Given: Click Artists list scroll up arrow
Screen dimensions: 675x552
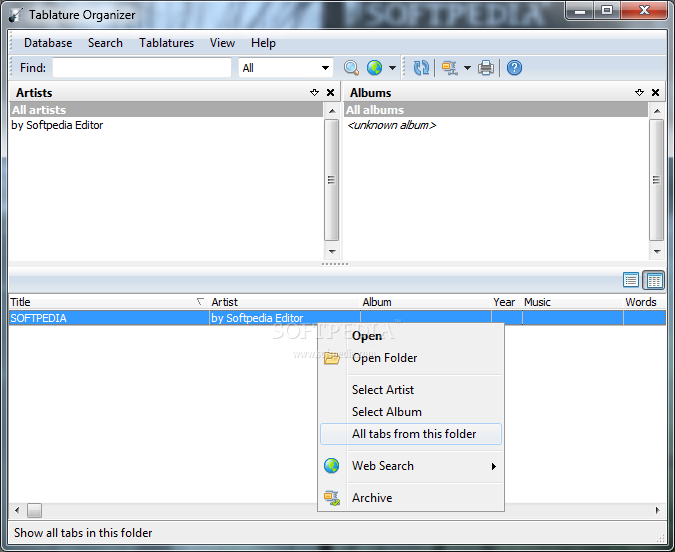Looking at the screenshot, I should point(331,111).
